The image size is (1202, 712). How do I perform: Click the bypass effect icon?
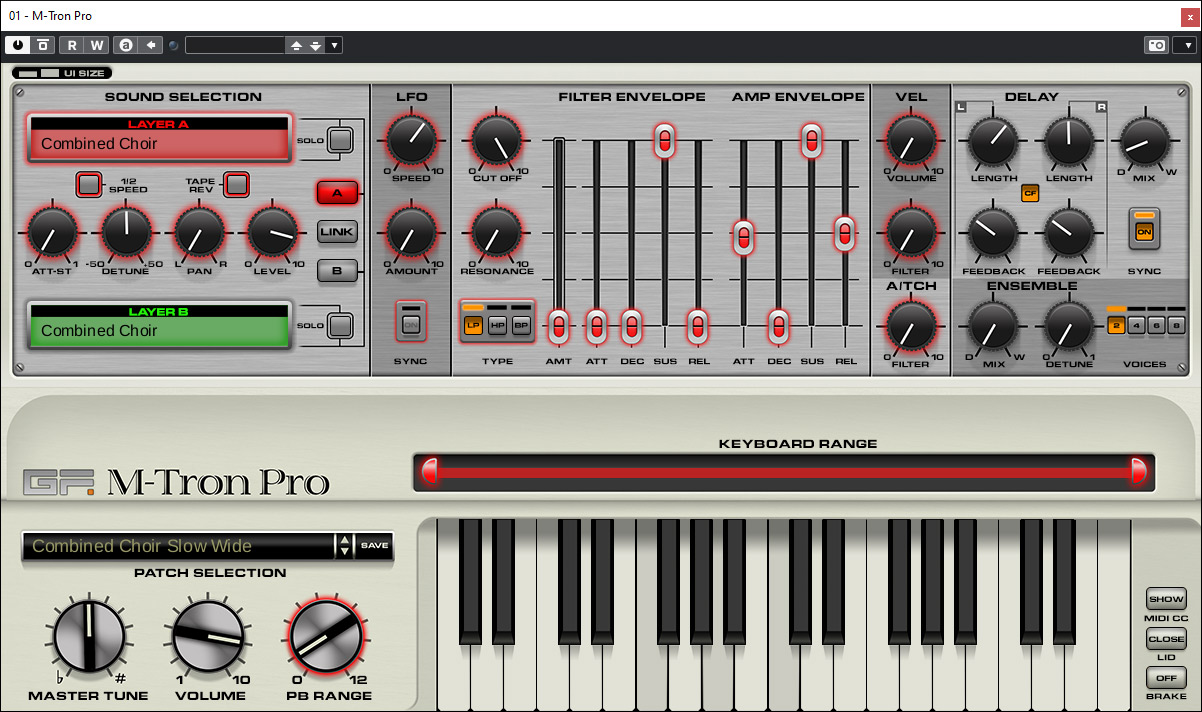click(x=43, y=45)
